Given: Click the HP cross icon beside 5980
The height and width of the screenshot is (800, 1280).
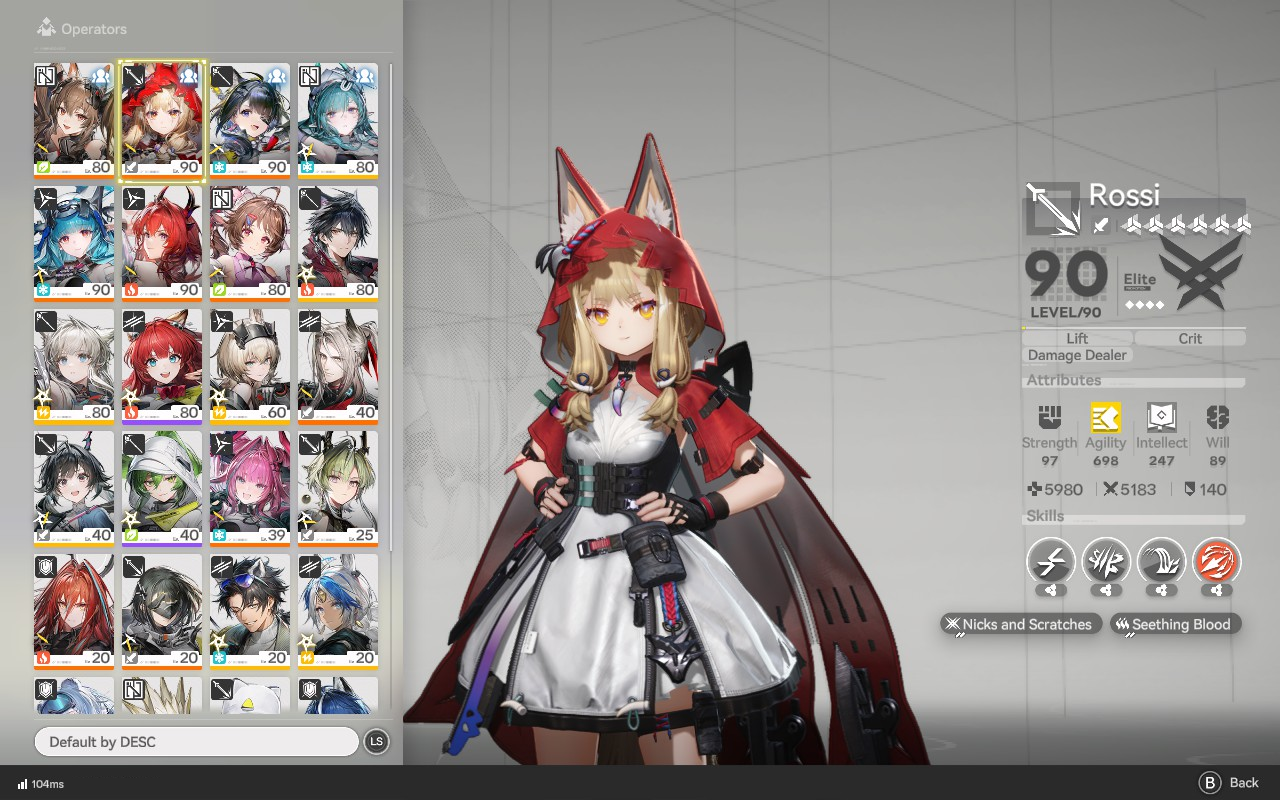Looking at the screenshot, I should [1035, 489].
